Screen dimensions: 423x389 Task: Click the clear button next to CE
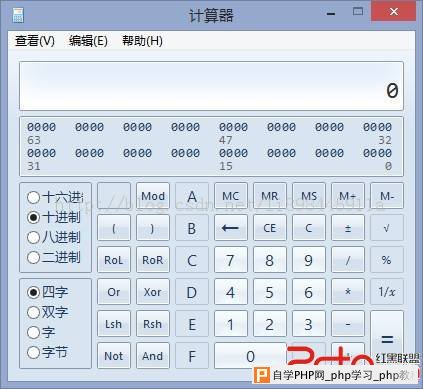309,228
